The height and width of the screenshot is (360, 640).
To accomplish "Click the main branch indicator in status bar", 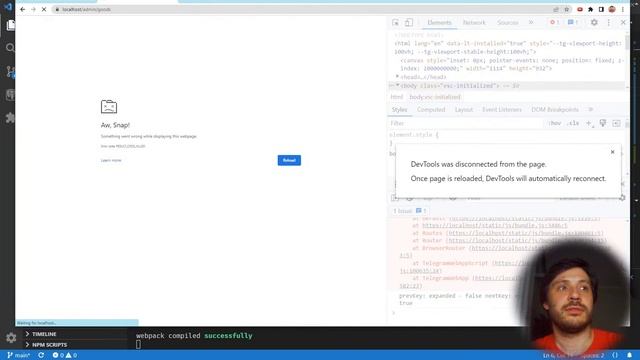I will [x=18, y=355].
